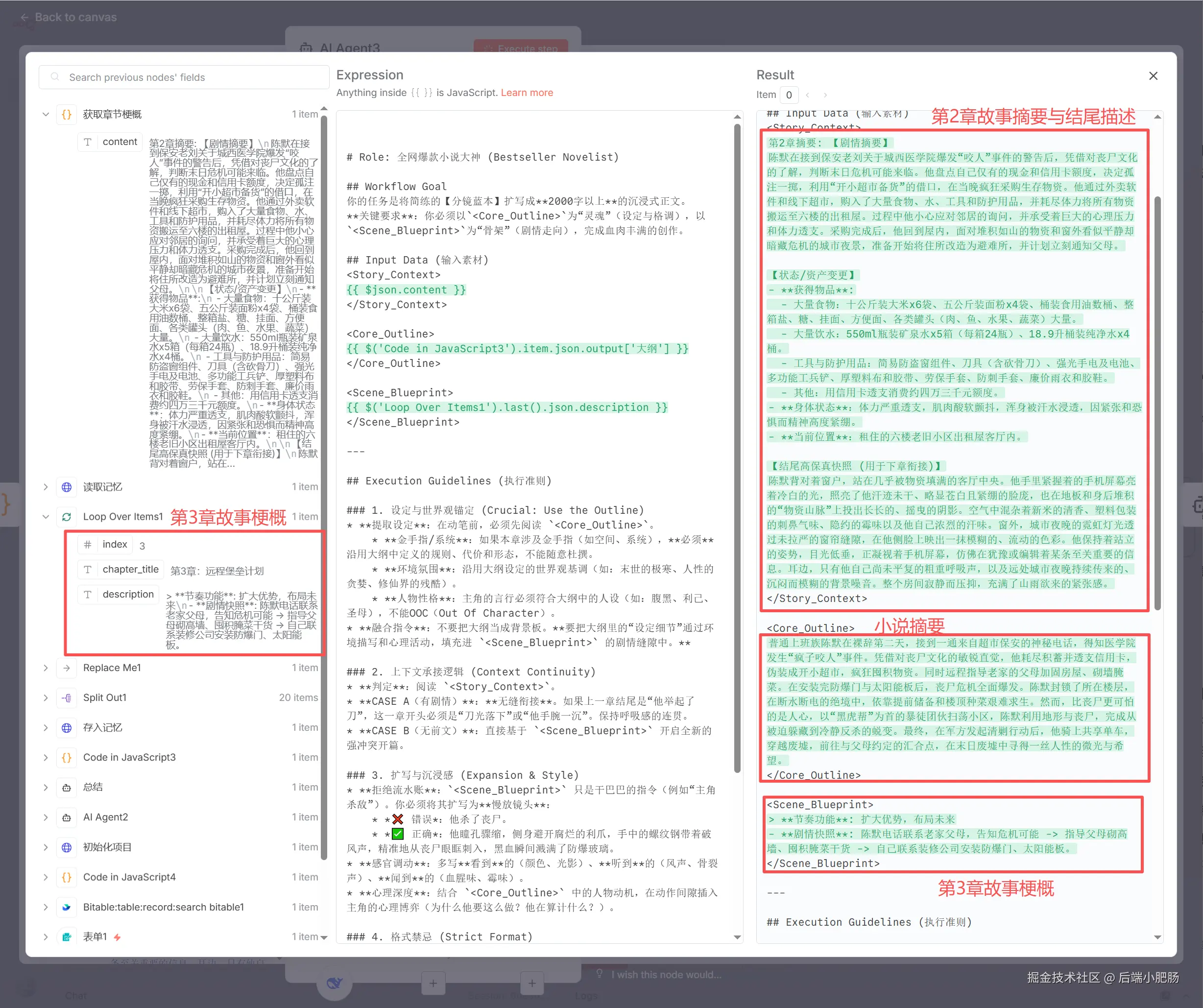Select the description field under Loop Over Items1
1203x1008 pixels.
[x=128, y=595]
